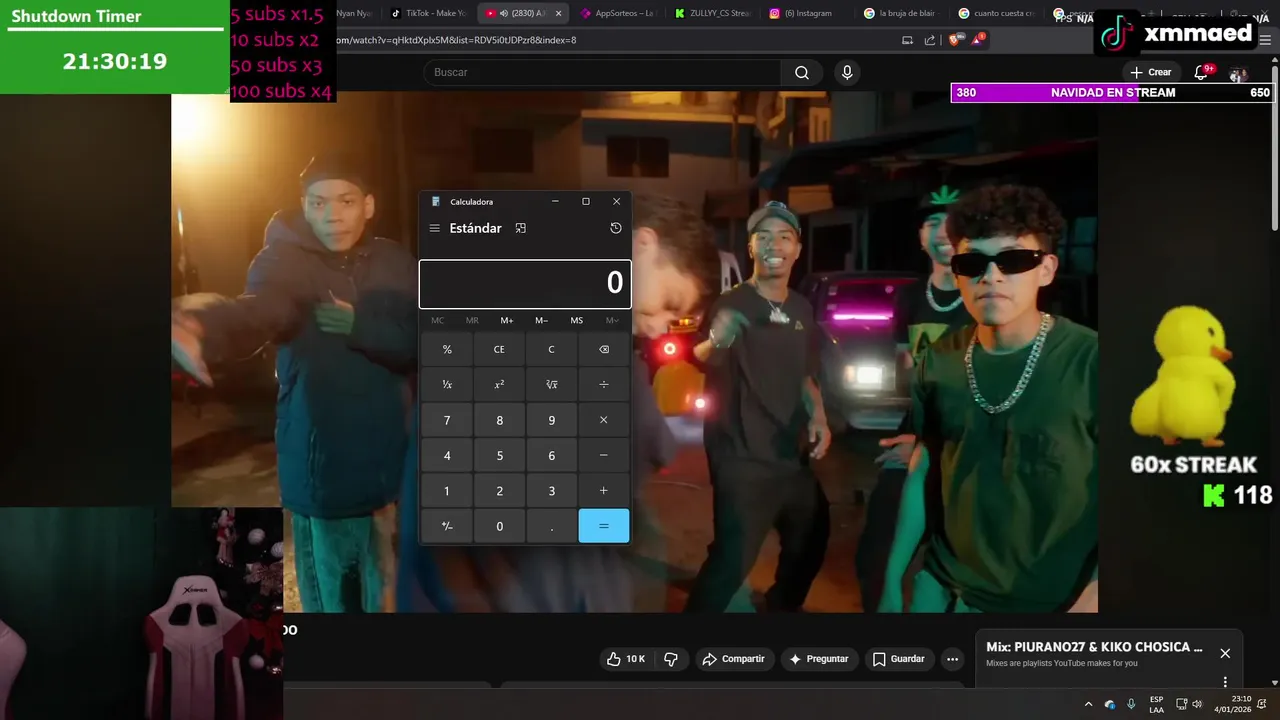
Task: Click the number 7 key
Action: pos(447,420)
